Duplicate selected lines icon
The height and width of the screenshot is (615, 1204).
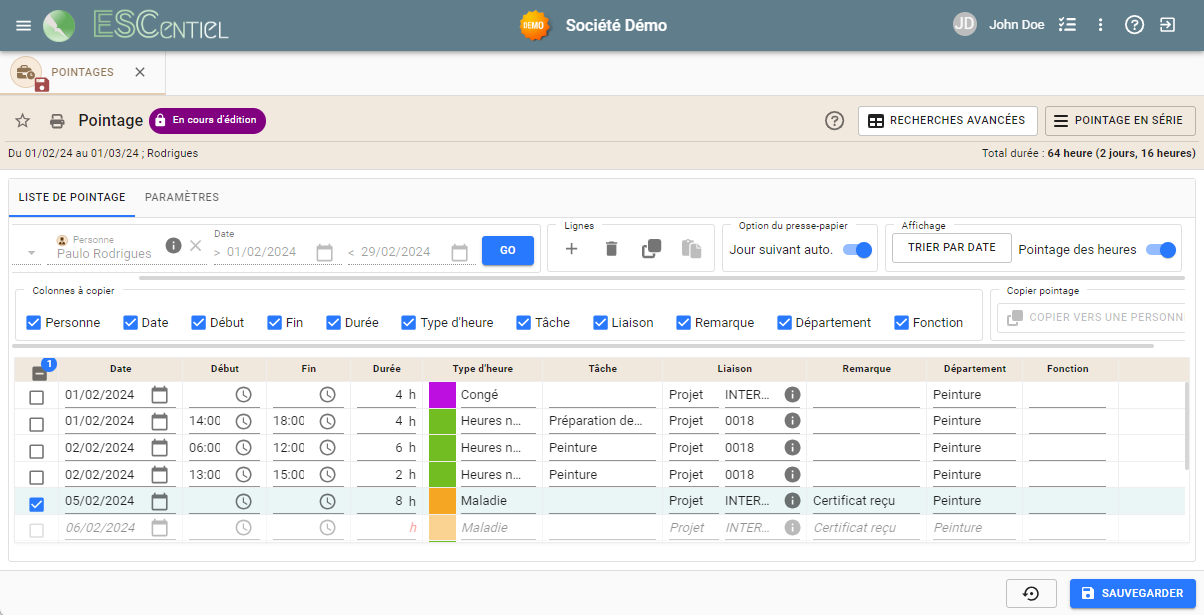pyautogui.click(x=651, y=249)
